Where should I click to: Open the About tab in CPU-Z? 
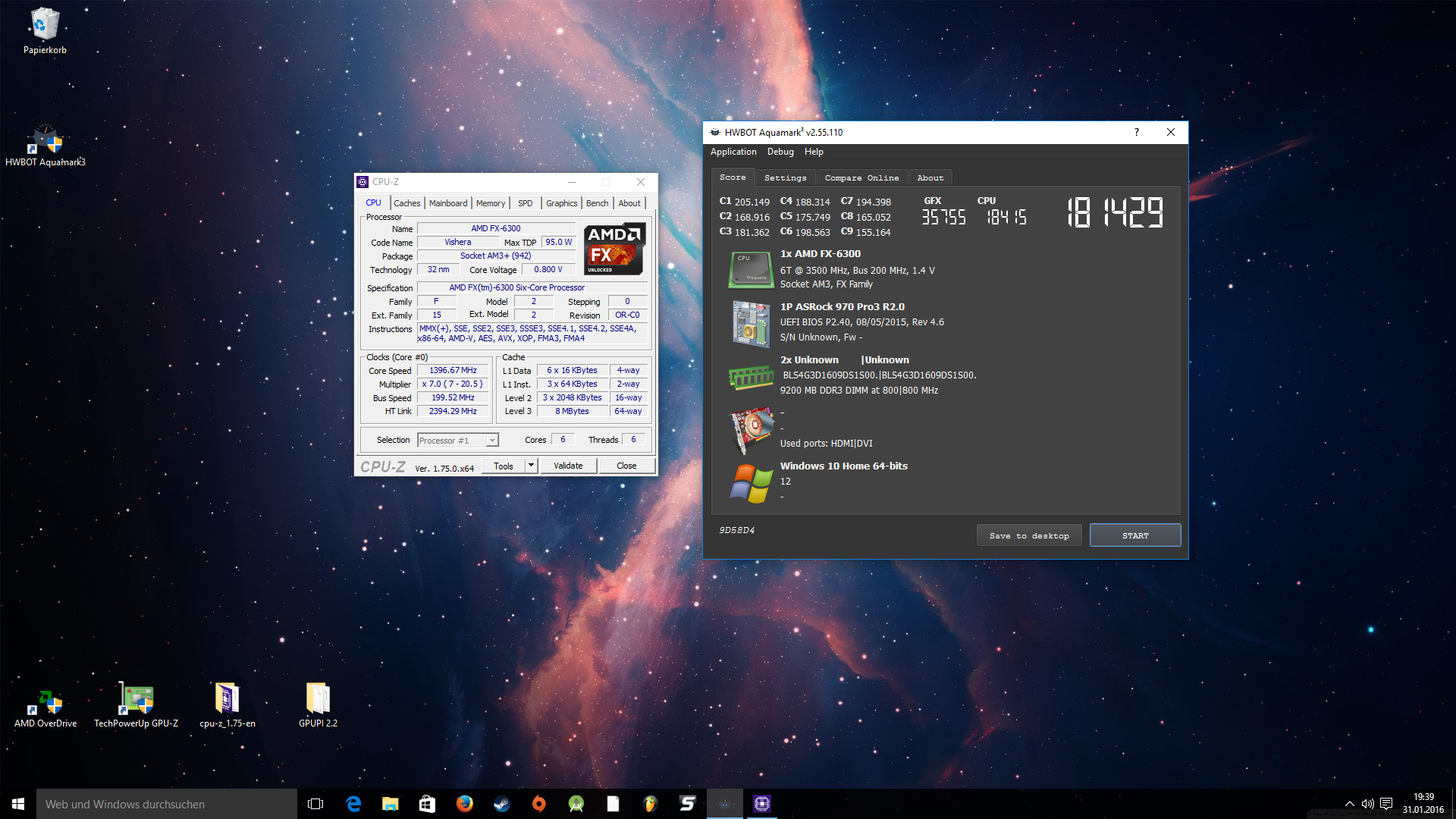[629, 203]
